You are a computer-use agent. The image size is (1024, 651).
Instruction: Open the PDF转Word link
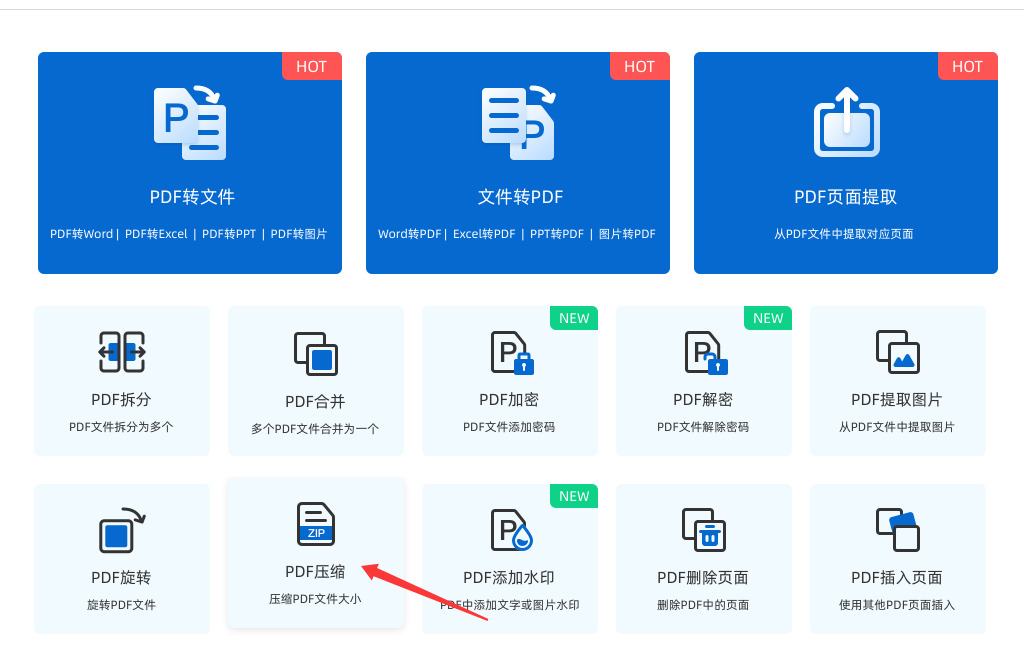click(x=82, y=234)
